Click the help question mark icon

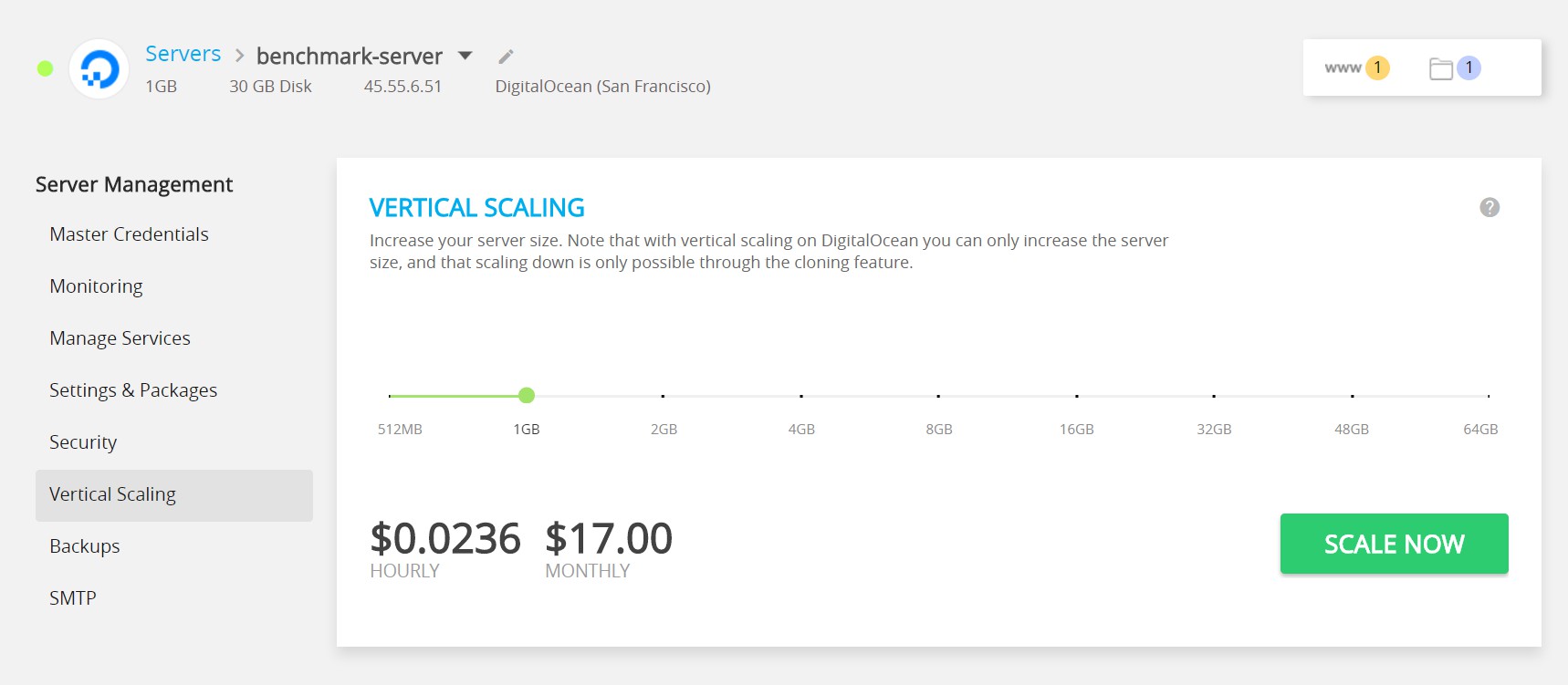pos(1490,207)
